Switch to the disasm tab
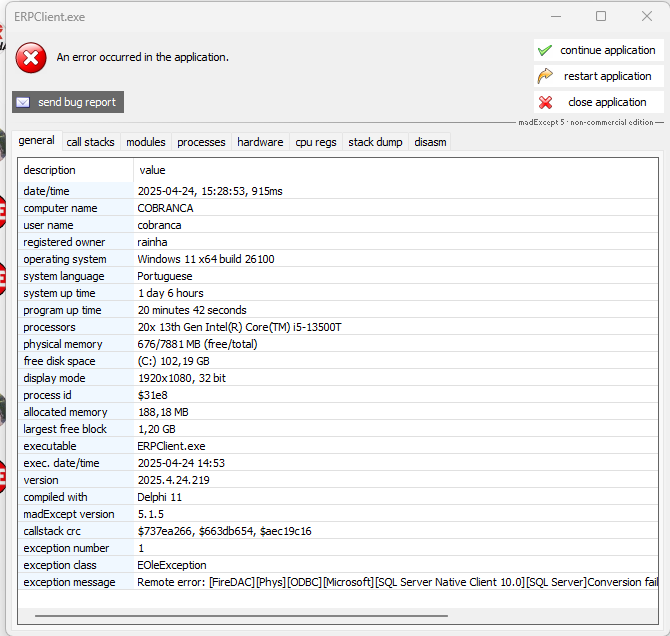Viewport: 670px width, 636px height. [x=431, y=142]
